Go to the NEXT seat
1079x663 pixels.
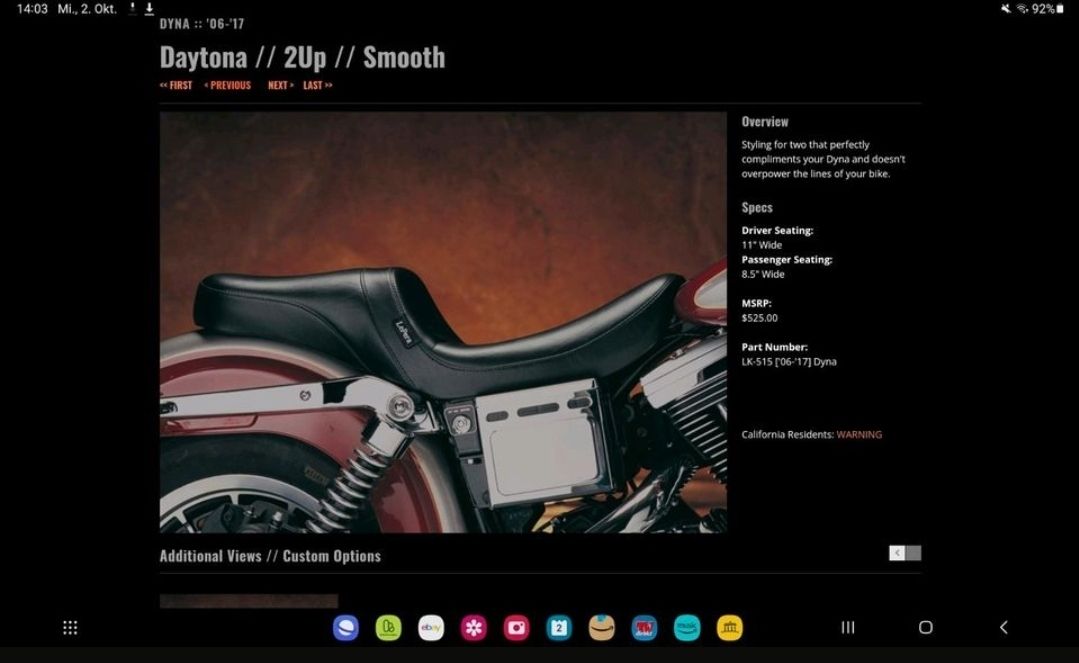pos(281,86)
